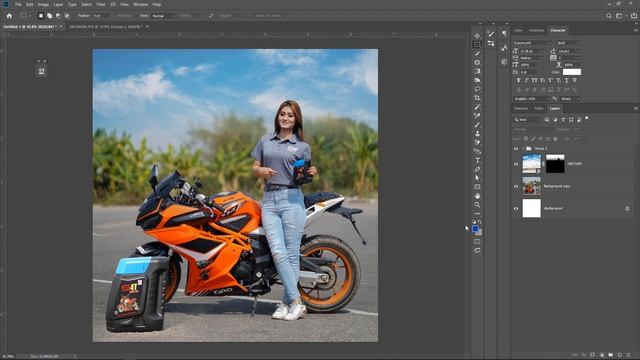The height and width of the screenshot is (360, 640).
Task: Click the background color swatch in toolbar
Action: coord(480,233)
